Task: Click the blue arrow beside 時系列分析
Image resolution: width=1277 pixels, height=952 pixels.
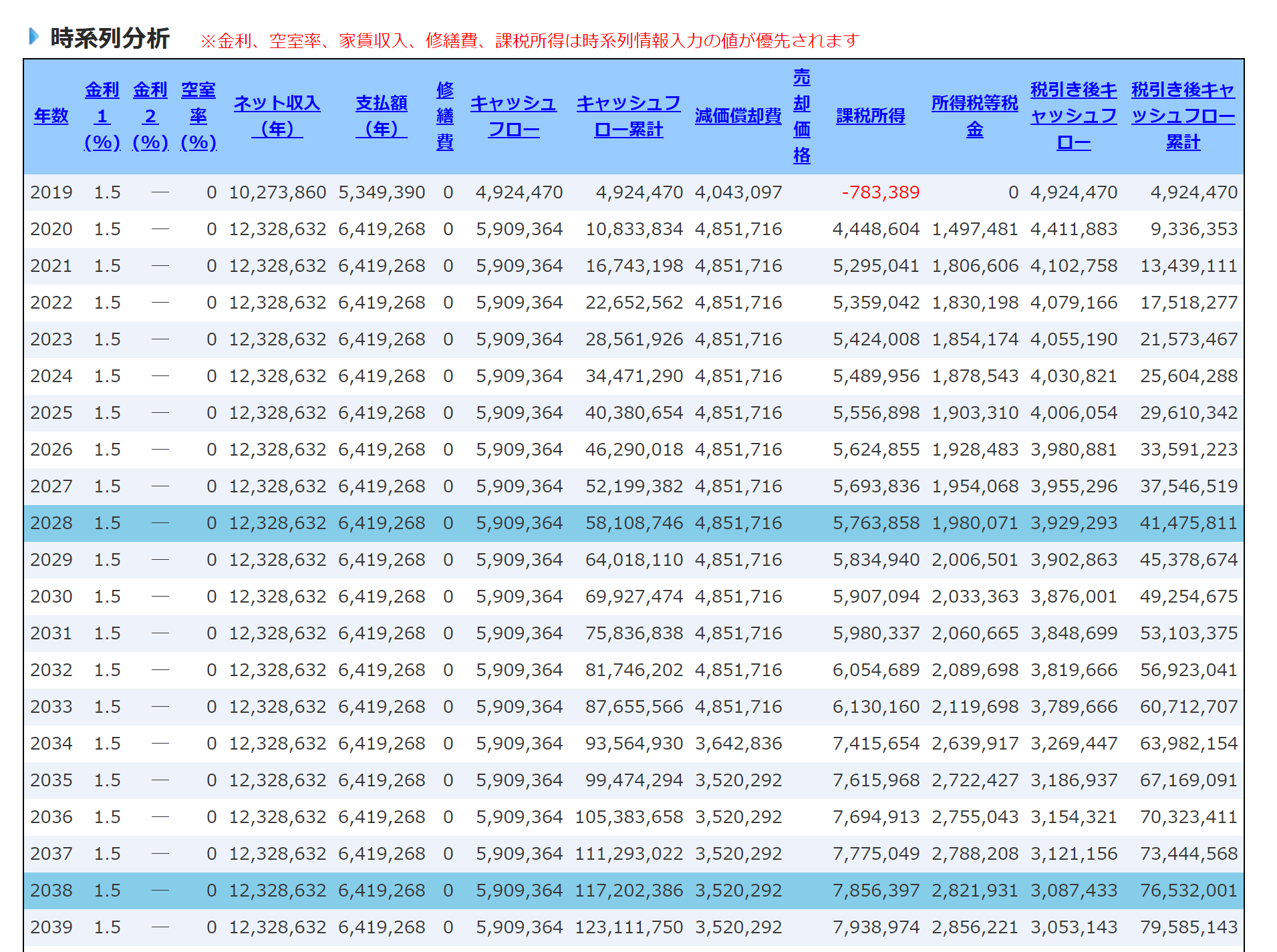Action: tap(33, 36)
